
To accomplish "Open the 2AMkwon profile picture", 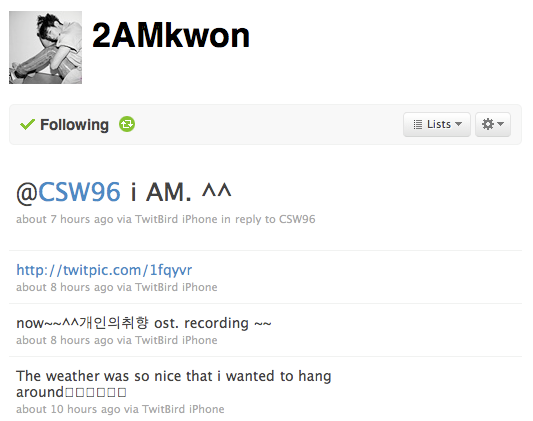I will pyautogui.click(x=46, y=48).
